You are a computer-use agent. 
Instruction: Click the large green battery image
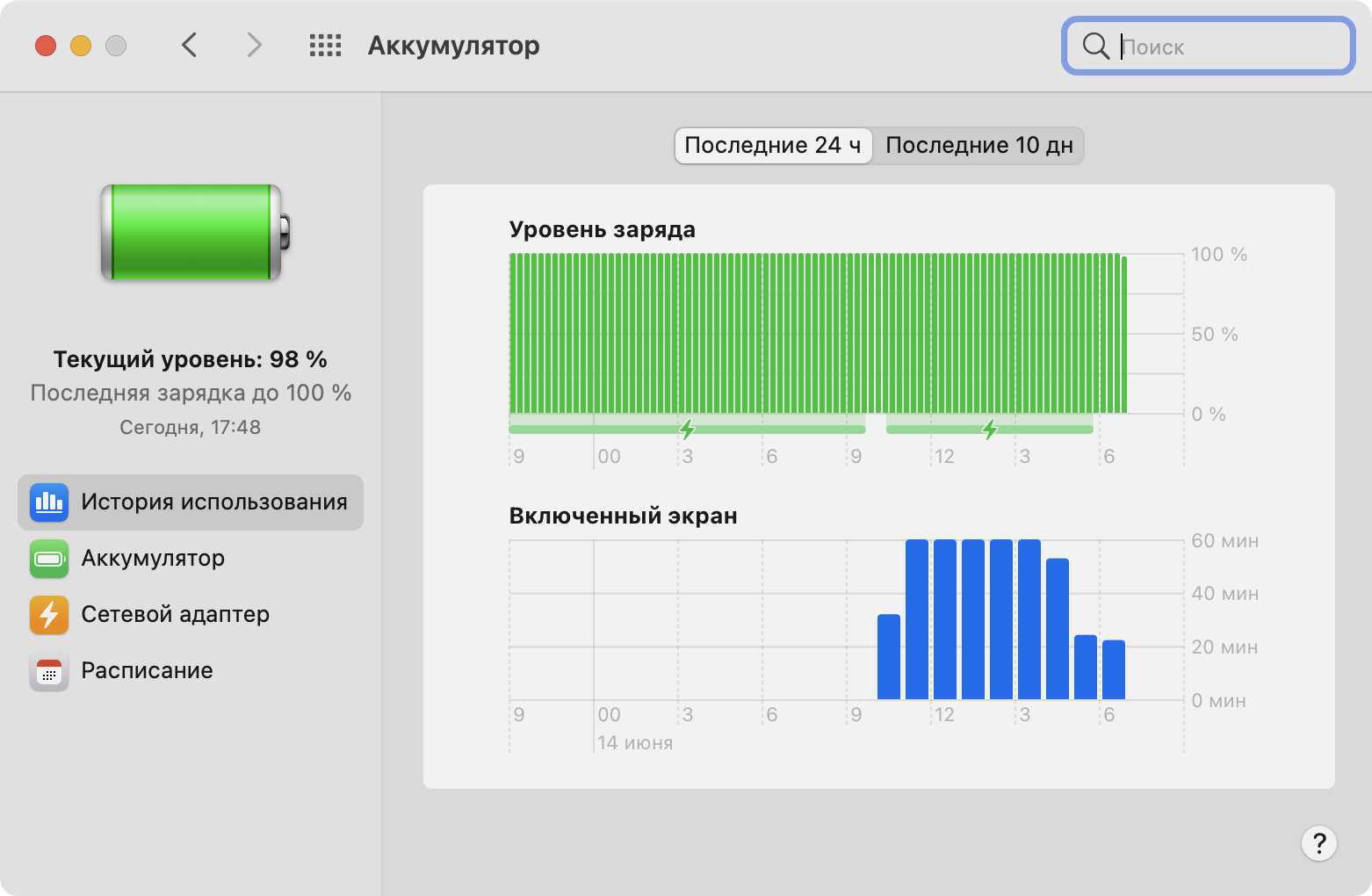193,233
